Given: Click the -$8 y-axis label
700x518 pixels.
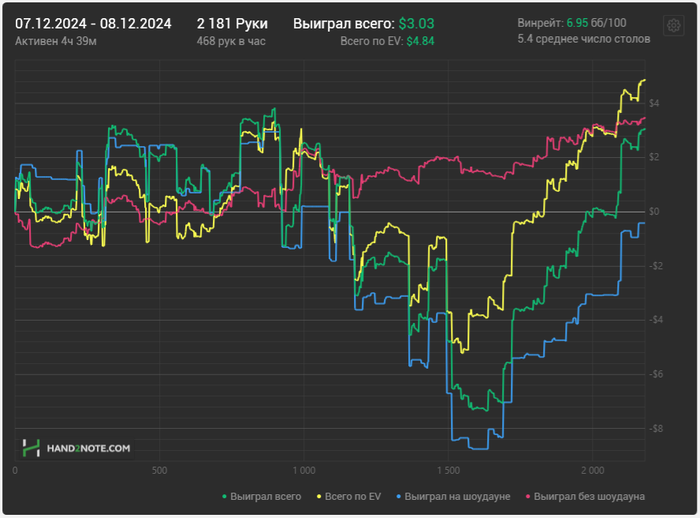Looking at the screenshot, I should 654,429.
